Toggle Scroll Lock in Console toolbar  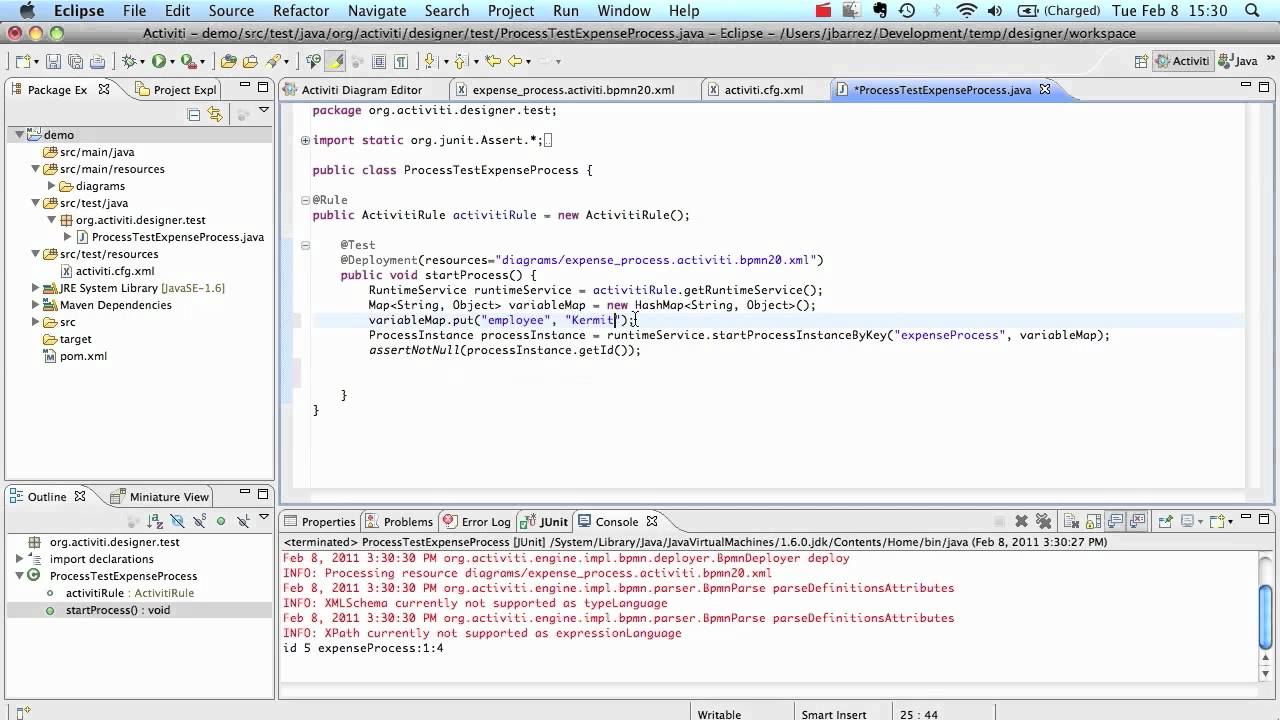pos(1093,521)
